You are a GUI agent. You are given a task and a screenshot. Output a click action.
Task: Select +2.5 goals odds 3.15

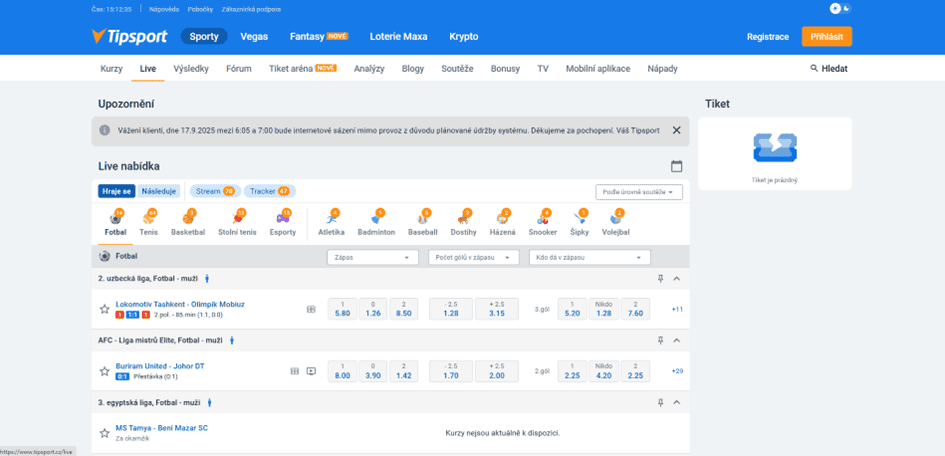[497, 308]
